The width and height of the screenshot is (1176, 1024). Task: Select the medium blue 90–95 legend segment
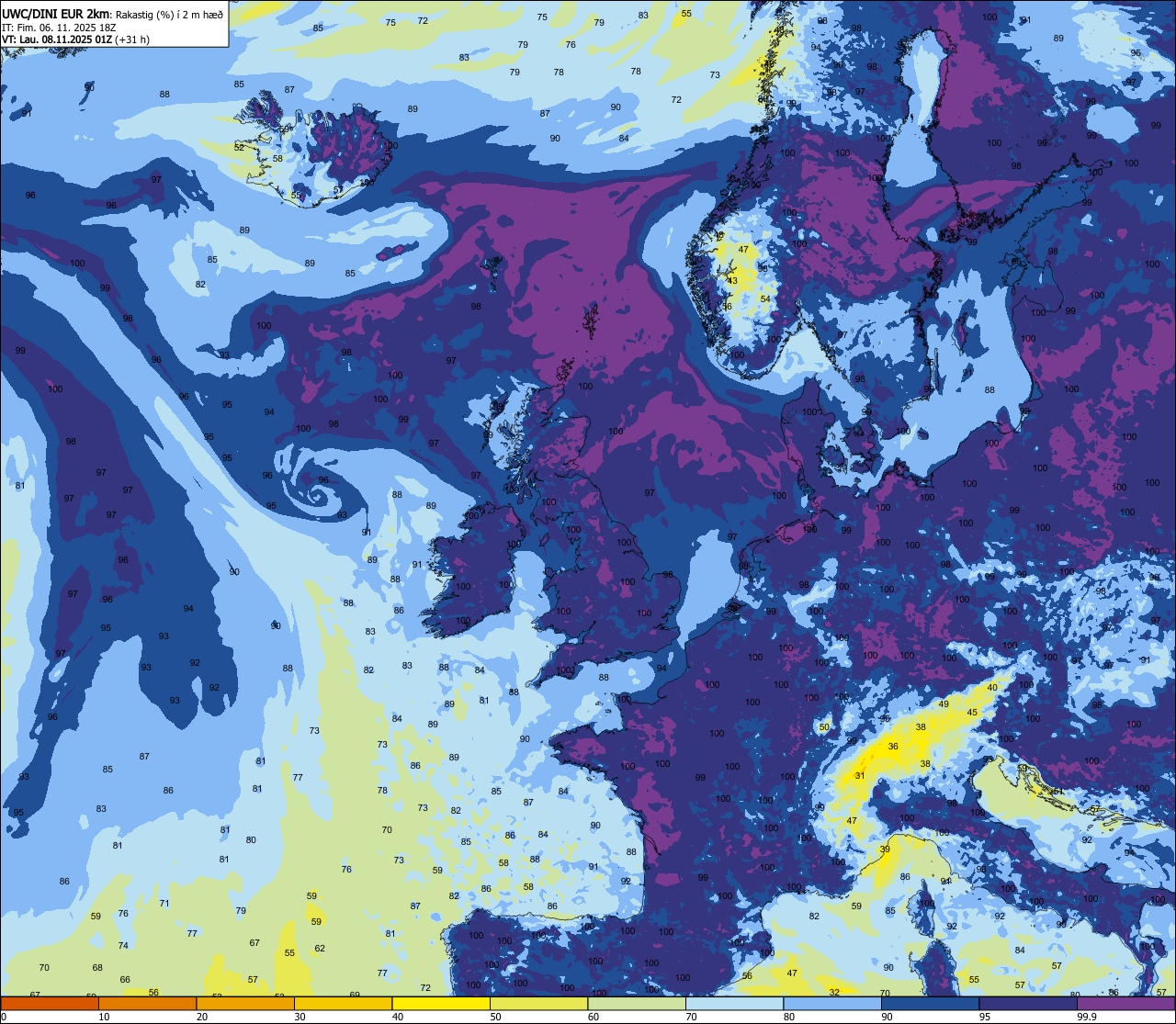point(930,1003)
